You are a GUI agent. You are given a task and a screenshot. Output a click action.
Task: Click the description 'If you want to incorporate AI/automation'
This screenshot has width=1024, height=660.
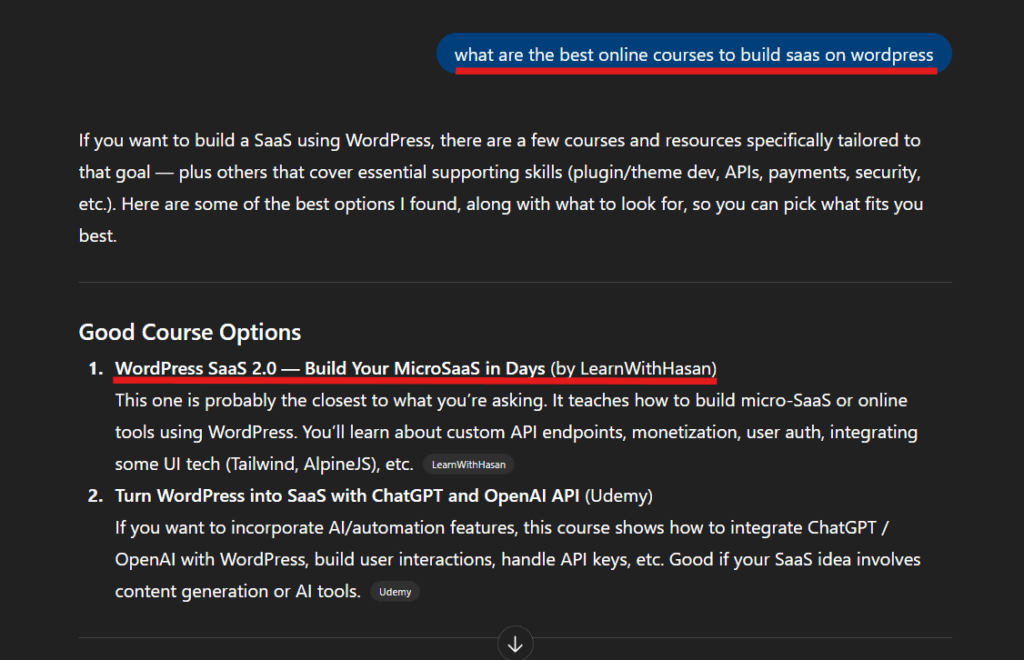[x=517, y=559]
